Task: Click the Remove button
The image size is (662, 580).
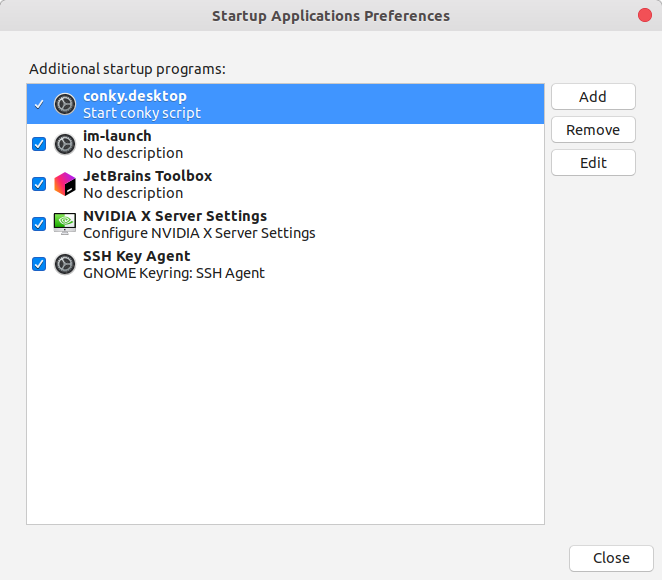Action: click(593, 130)
